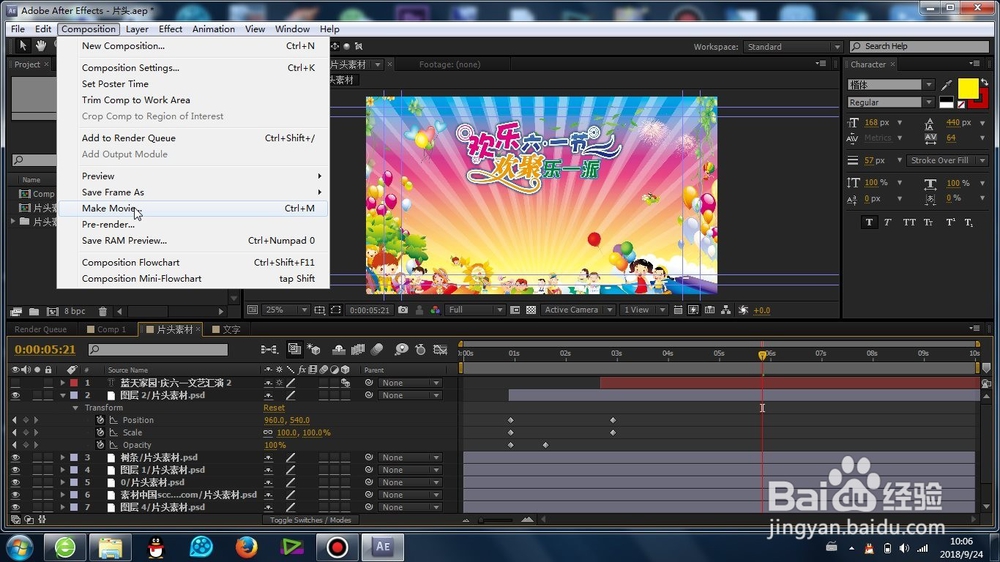Viewport: 1000px width, 562px height.
Task: Open the Active Camera view dropdown
Action: pyautogui.click(x=578, y=310)
